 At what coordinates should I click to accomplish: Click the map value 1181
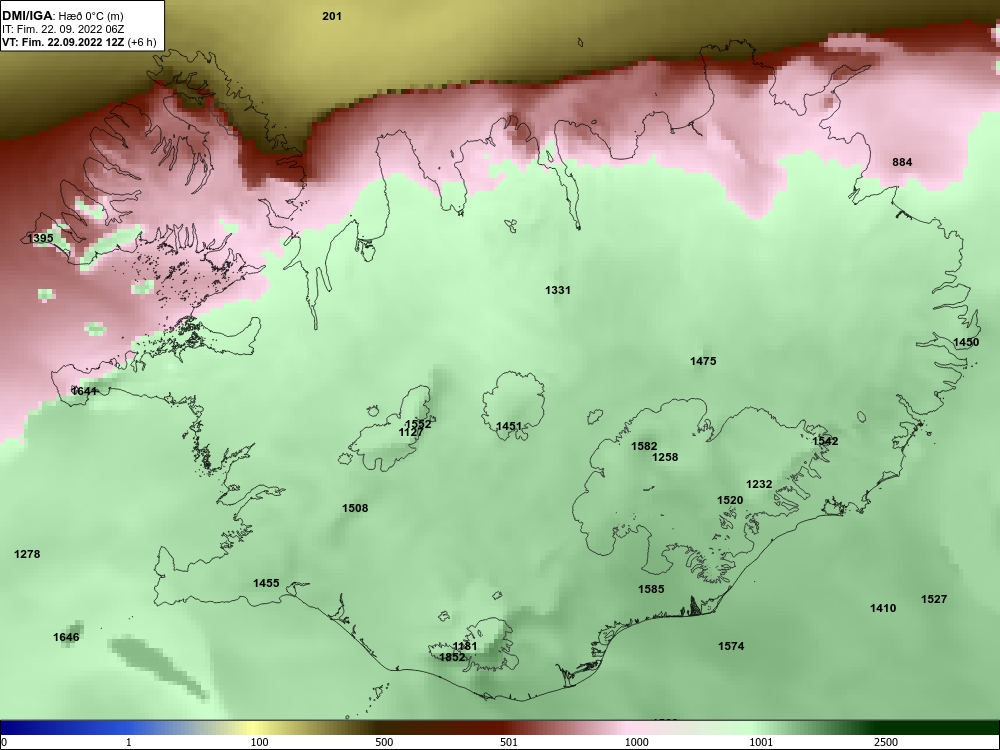[465, 646]
